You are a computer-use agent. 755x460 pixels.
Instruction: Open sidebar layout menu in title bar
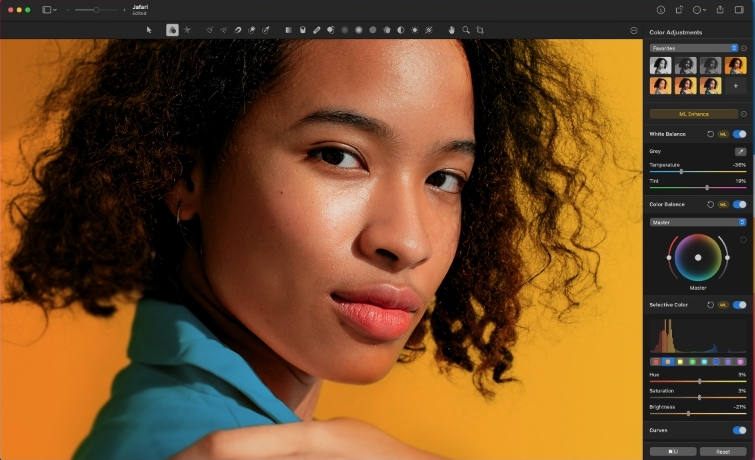tap(50, 10)
